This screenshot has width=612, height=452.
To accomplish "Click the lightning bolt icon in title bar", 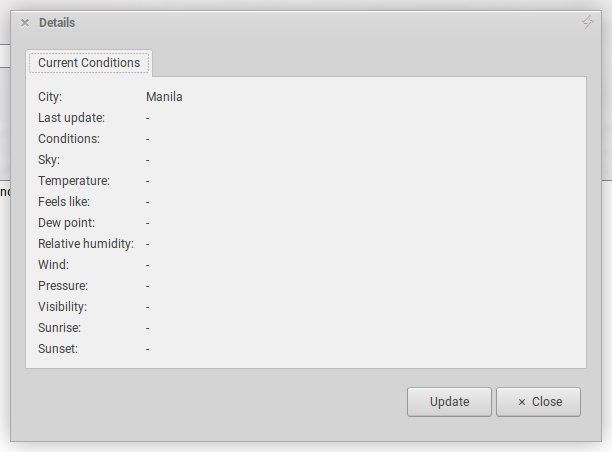I will (588, 22).
